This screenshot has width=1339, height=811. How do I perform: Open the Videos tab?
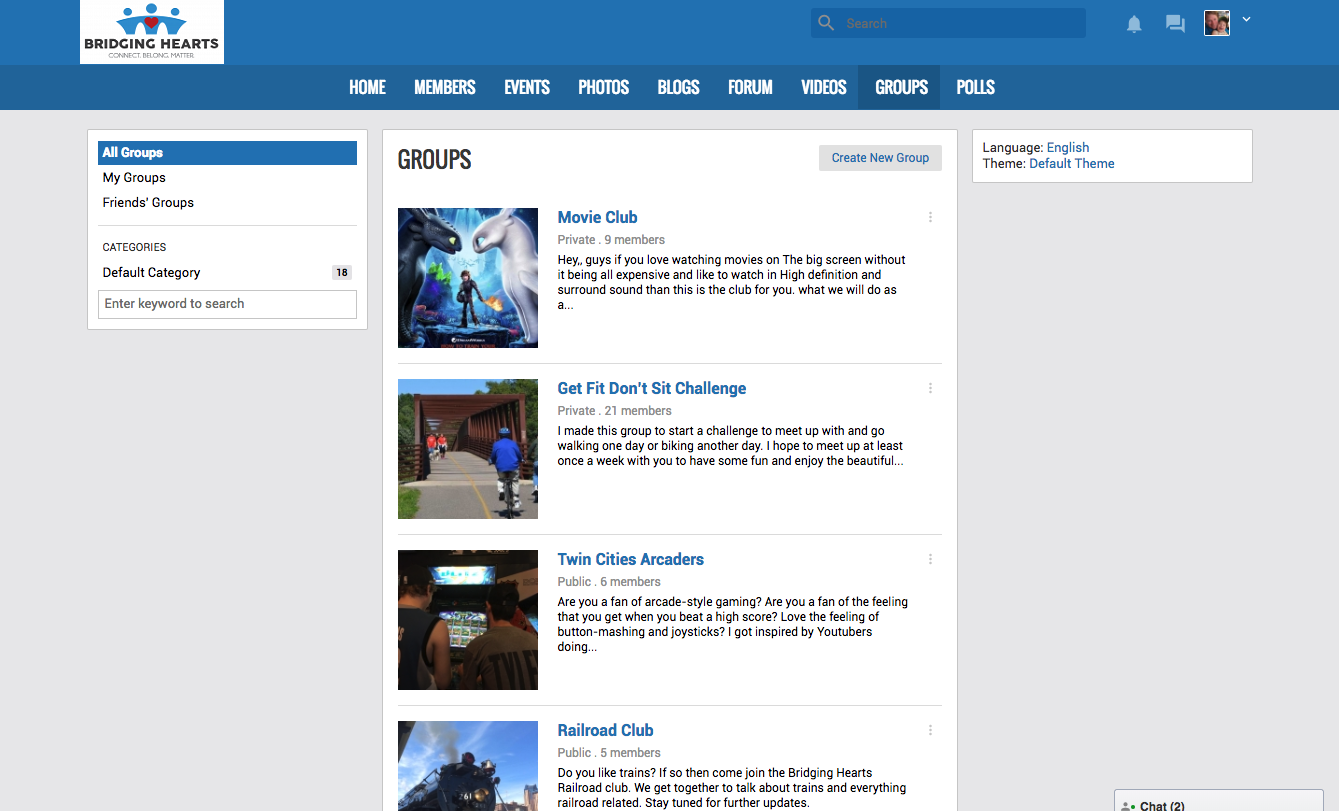click(x=824, y=87)
